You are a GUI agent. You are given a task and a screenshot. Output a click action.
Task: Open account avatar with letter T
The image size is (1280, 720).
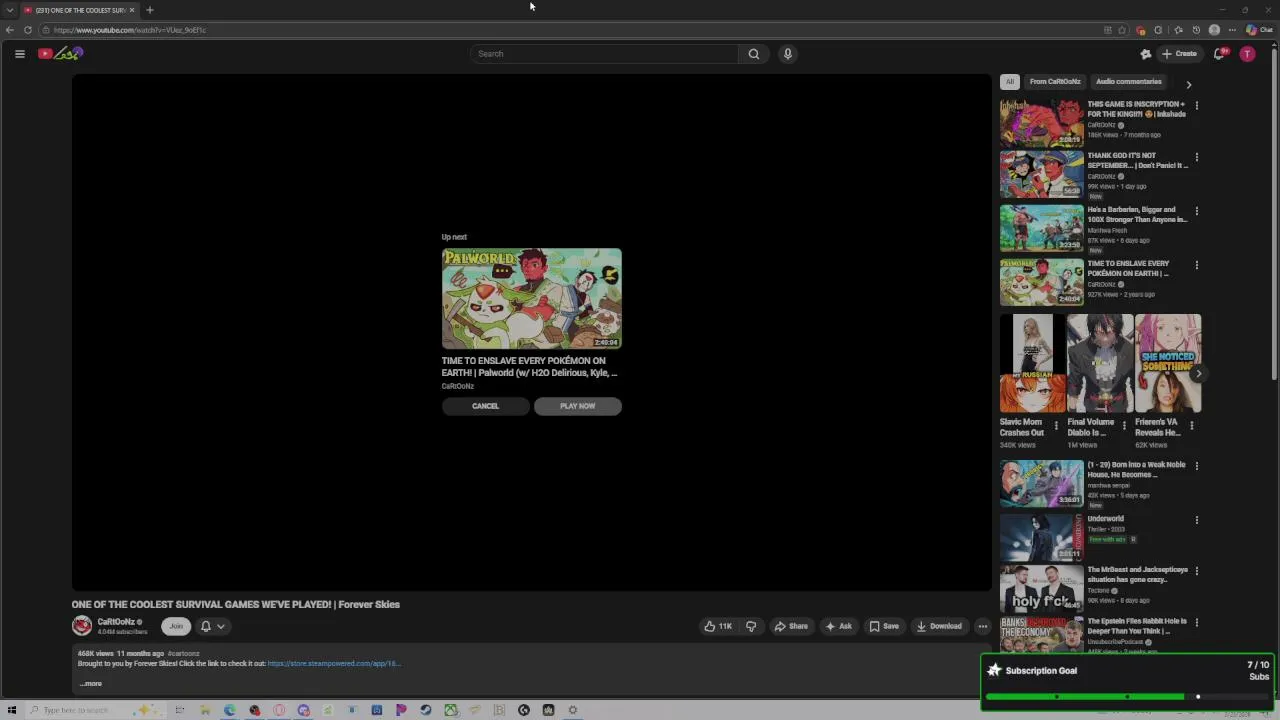1247,54
